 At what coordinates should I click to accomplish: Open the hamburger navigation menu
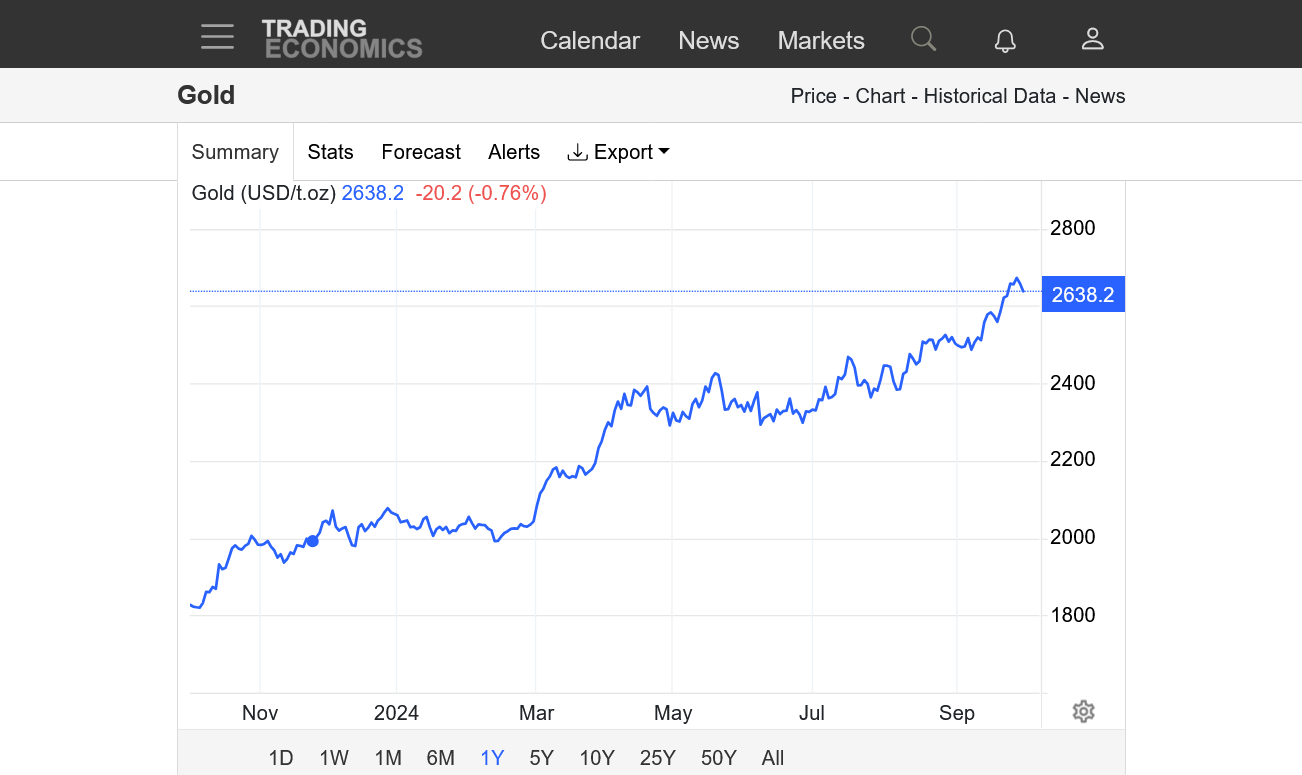pyautogui.click(x=217, y=38)
